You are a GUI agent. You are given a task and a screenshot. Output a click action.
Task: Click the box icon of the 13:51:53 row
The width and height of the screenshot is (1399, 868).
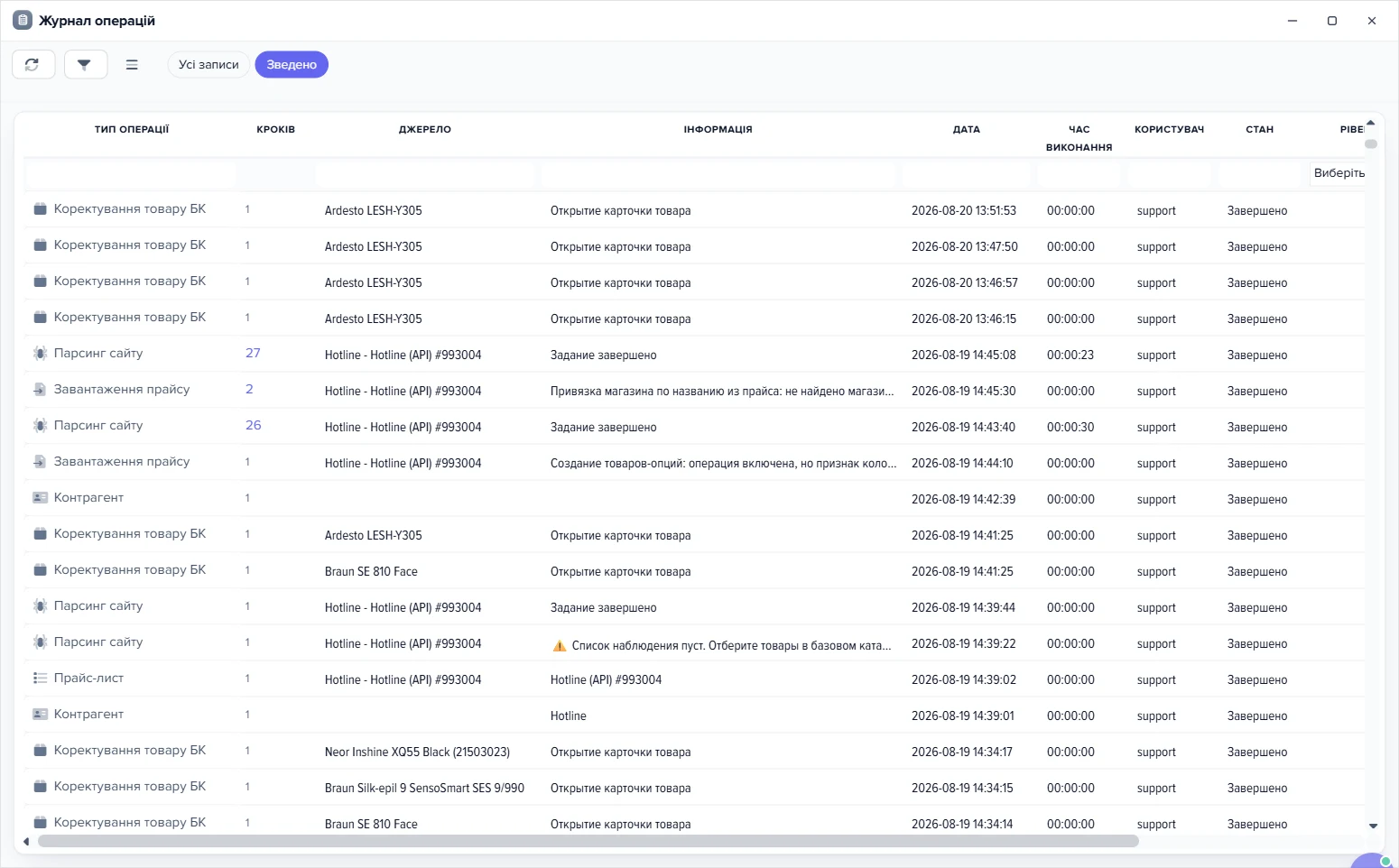pos(40,209)
